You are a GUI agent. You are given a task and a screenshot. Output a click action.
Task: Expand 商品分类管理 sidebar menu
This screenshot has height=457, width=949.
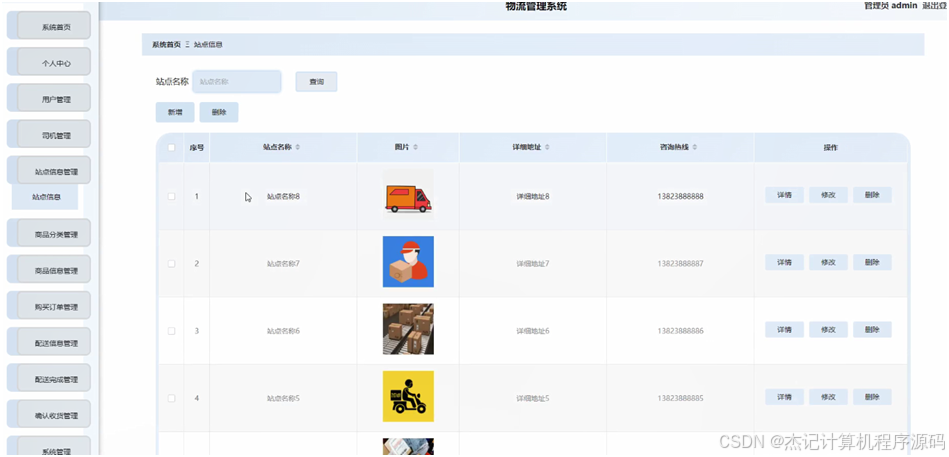49,234
